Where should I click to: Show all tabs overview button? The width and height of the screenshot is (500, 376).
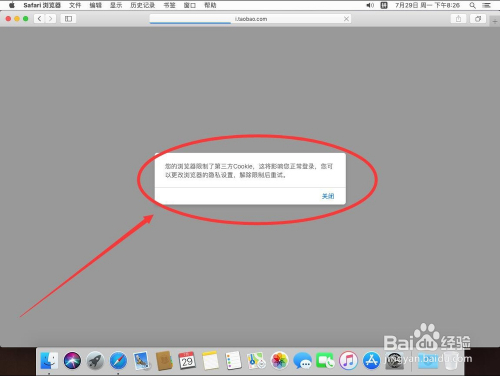click(478, 19)
